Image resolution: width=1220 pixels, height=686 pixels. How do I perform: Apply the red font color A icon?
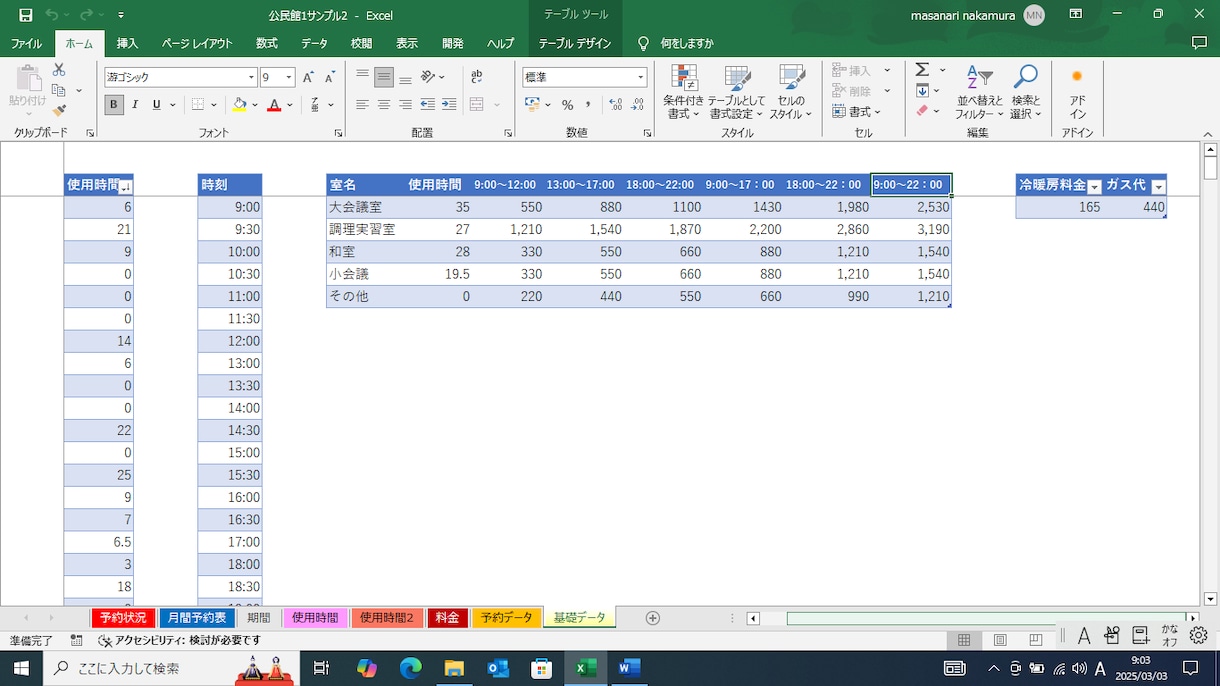[x=274, y=105]
